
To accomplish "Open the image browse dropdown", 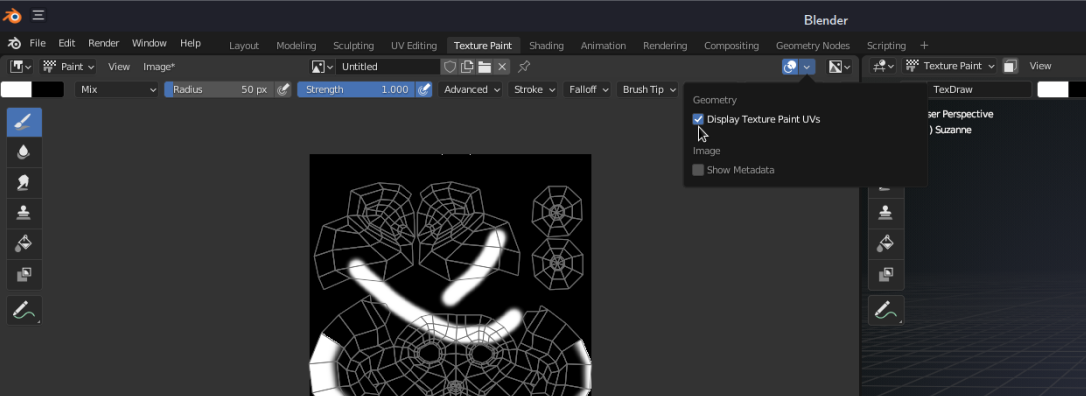I will pos(322,66).
